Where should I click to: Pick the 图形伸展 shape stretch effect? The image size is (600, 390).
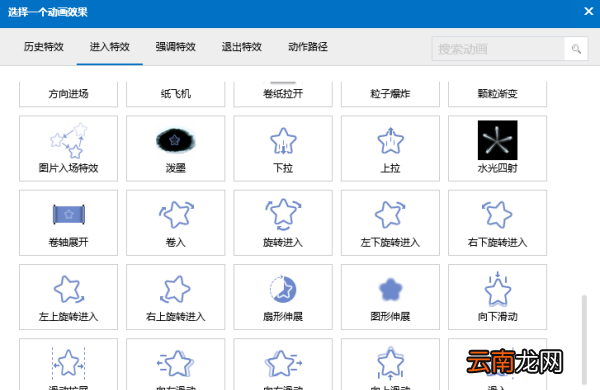[390, 297]
